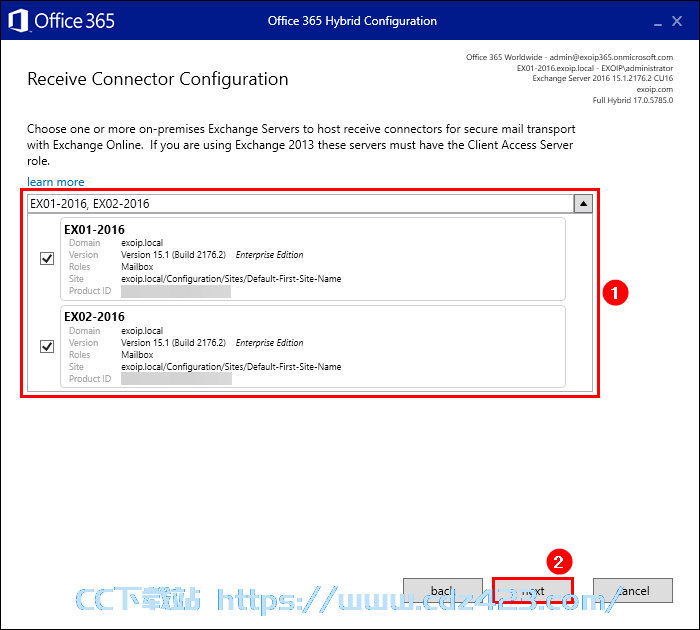Uncheck the EX01-2016 server checkbox

[47, 258]
